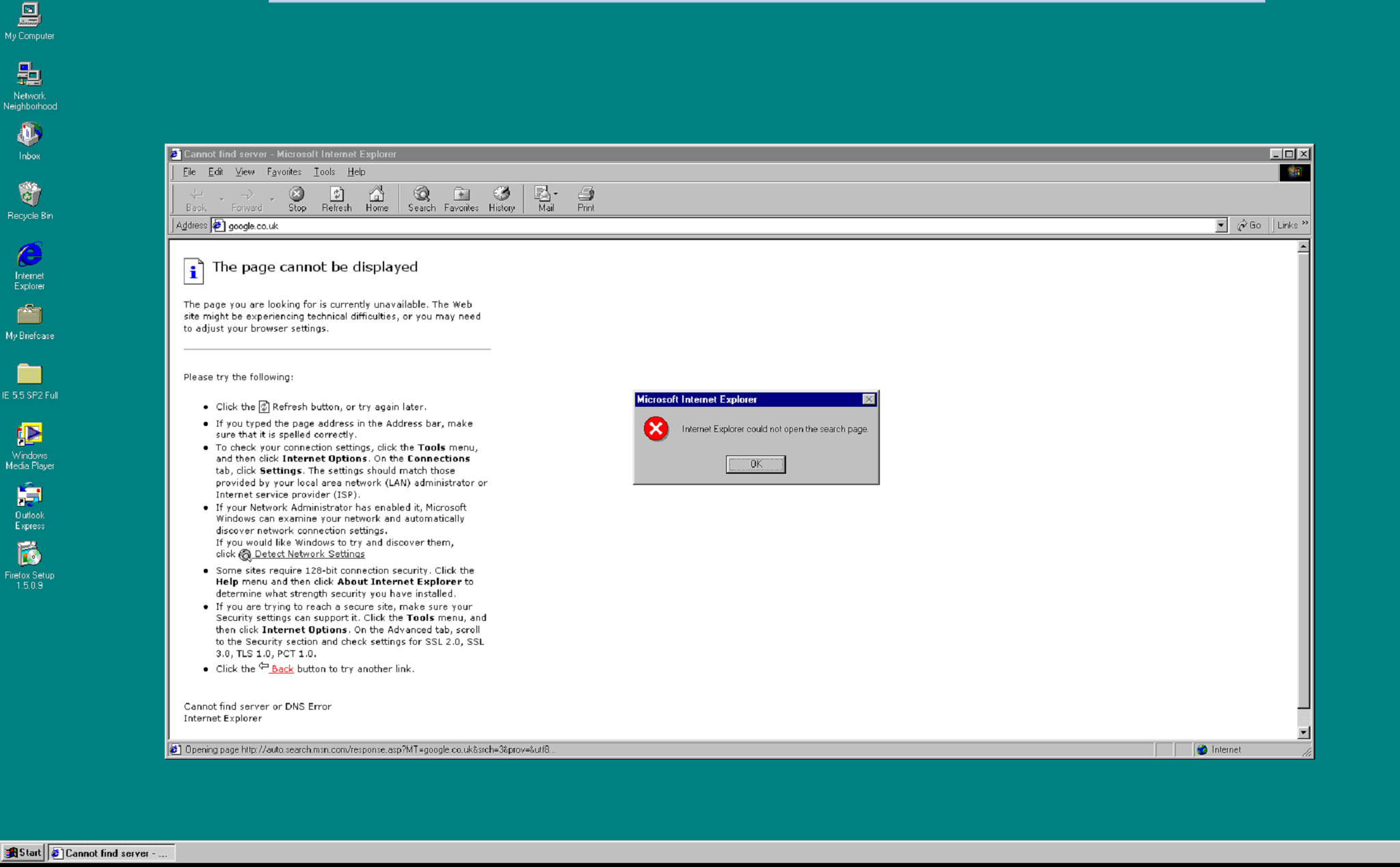Open the Windows Start button

click(23, 853)
